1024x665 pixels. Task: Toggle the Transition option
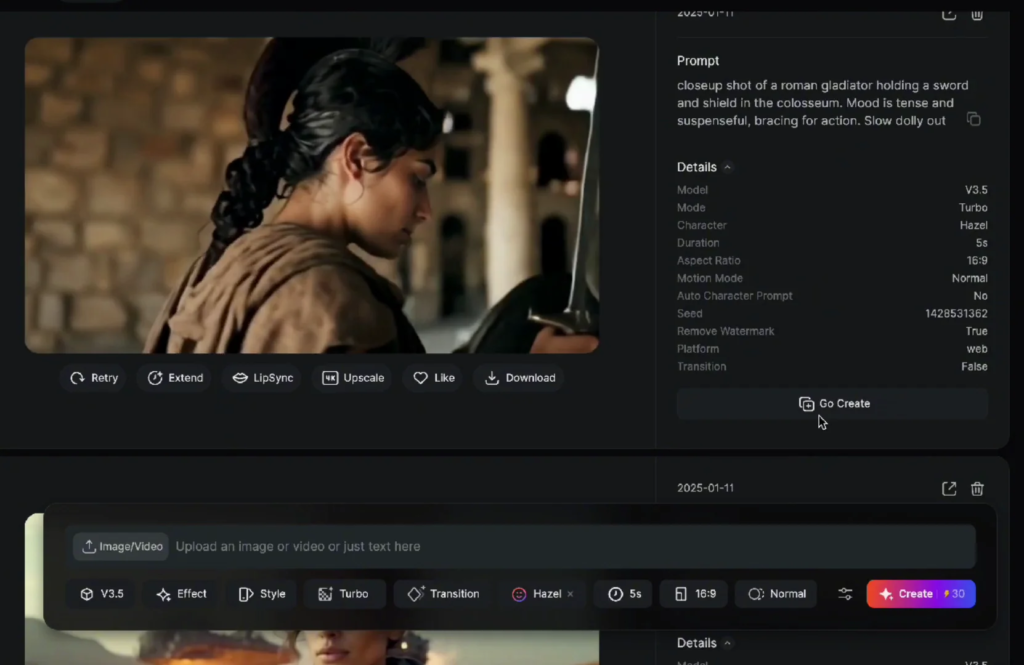coord(443,594)
